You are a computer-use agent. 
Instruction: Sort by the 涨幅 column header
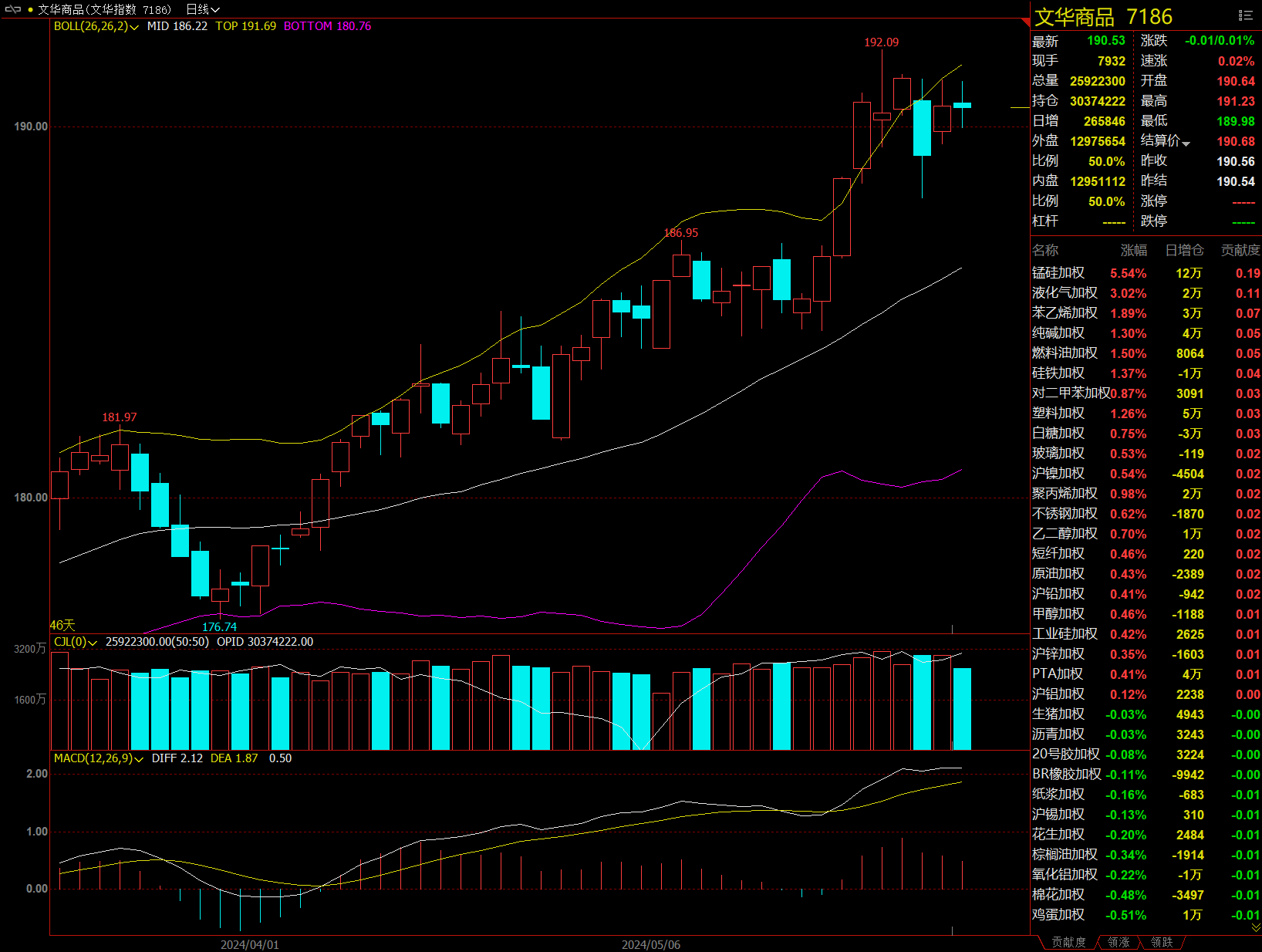click(1133, 250)
